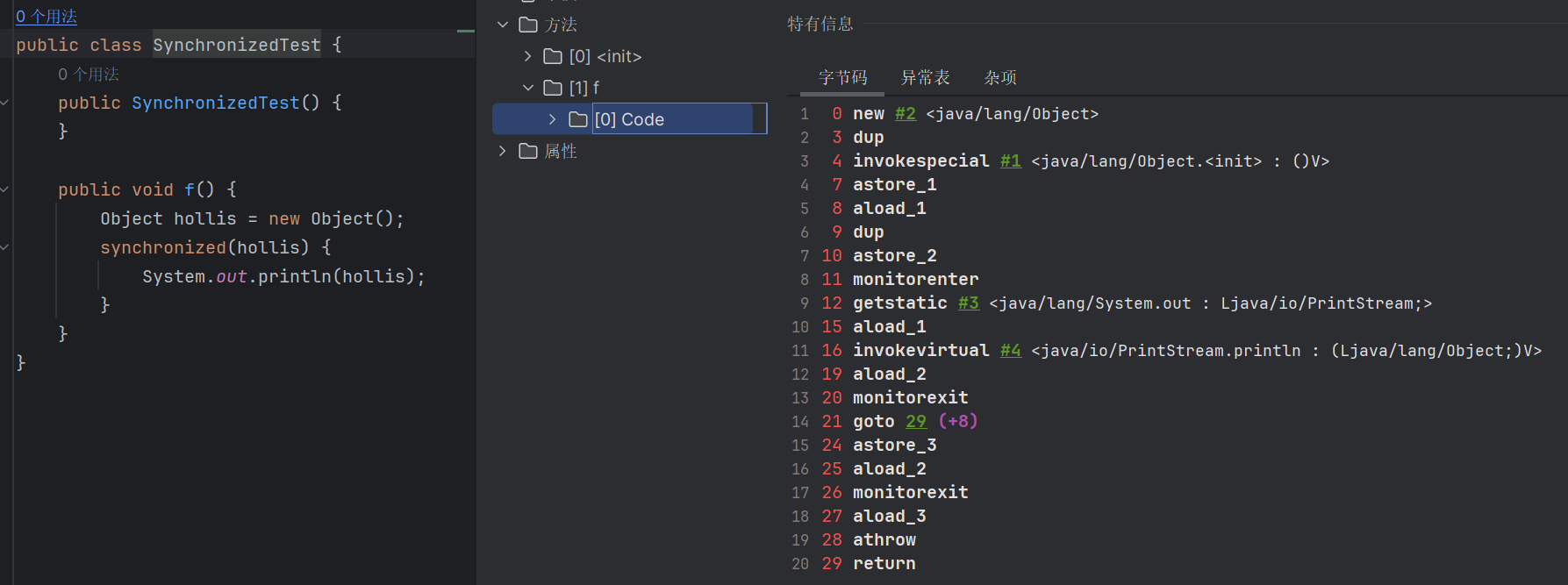Click the folder icon next to [1] f

pyautogui.click(x=553, y=88)
